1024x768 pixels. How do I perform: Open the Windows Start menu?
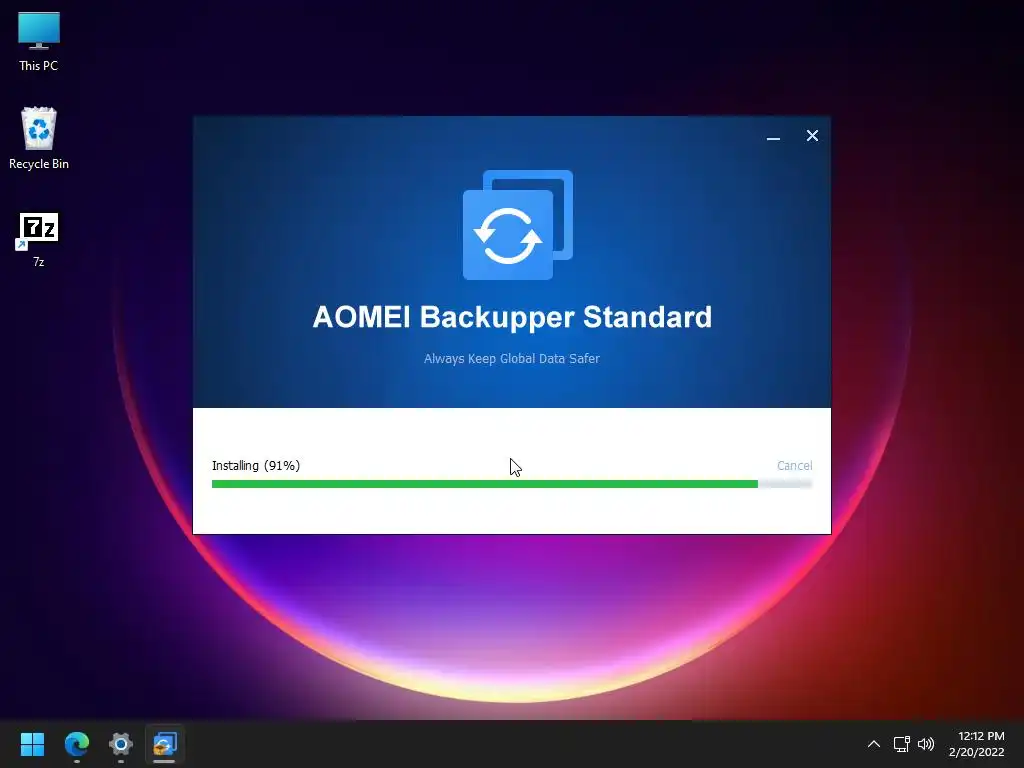click(32, 744)
